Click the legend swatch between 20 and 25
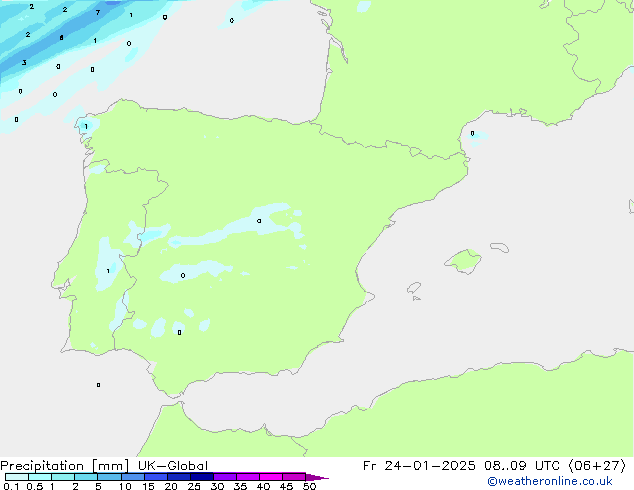Image resolution: width=634 pixels, height=490 pixels. click(x=179, y=477)
